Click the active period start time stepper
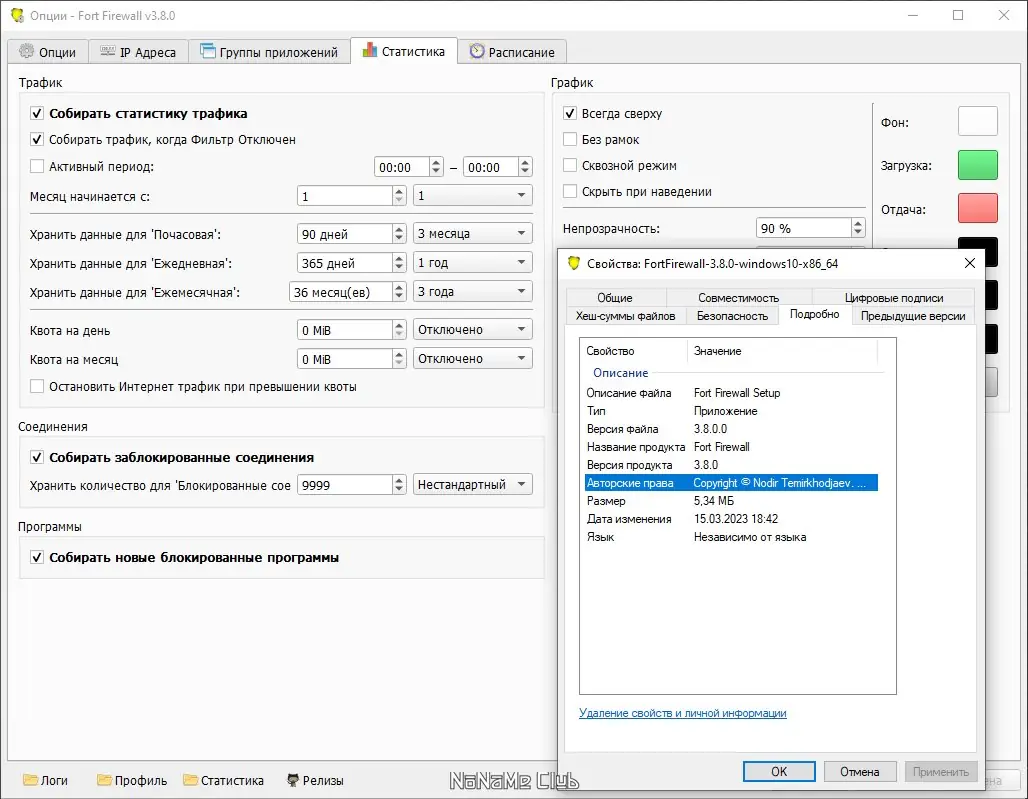The width and height of the screenshot is (1028, 799). pos(437,167)
